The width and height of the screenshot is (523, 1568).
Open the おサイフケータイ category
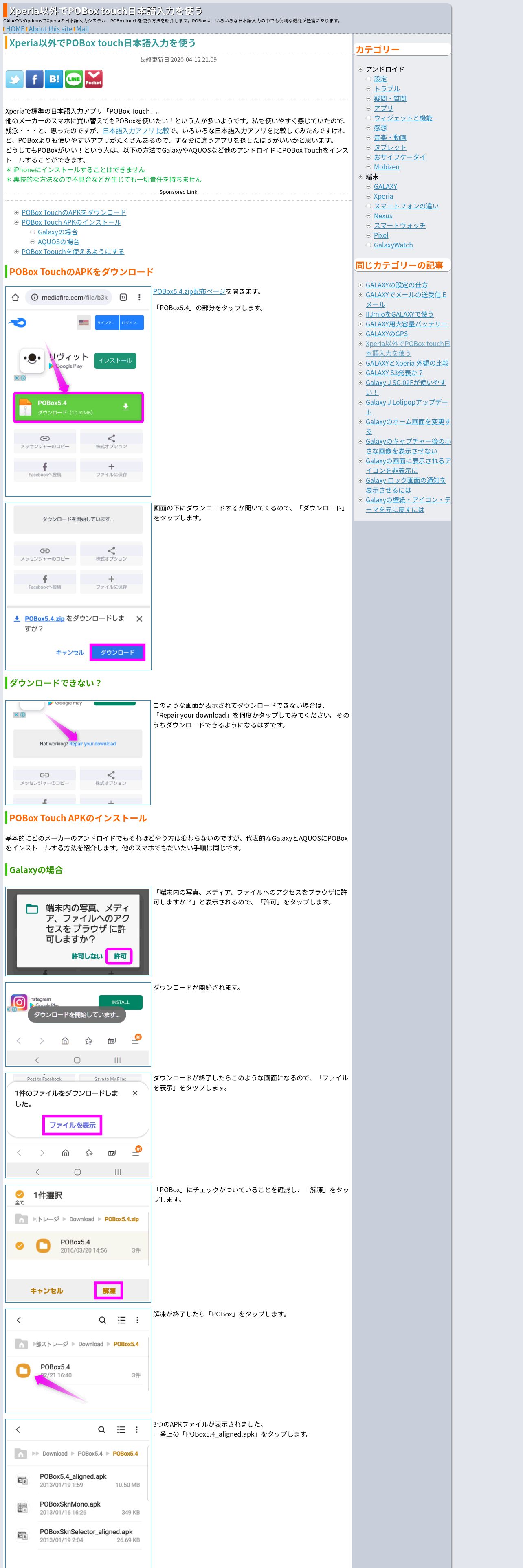pyautogui.click(x=400, y=157)
